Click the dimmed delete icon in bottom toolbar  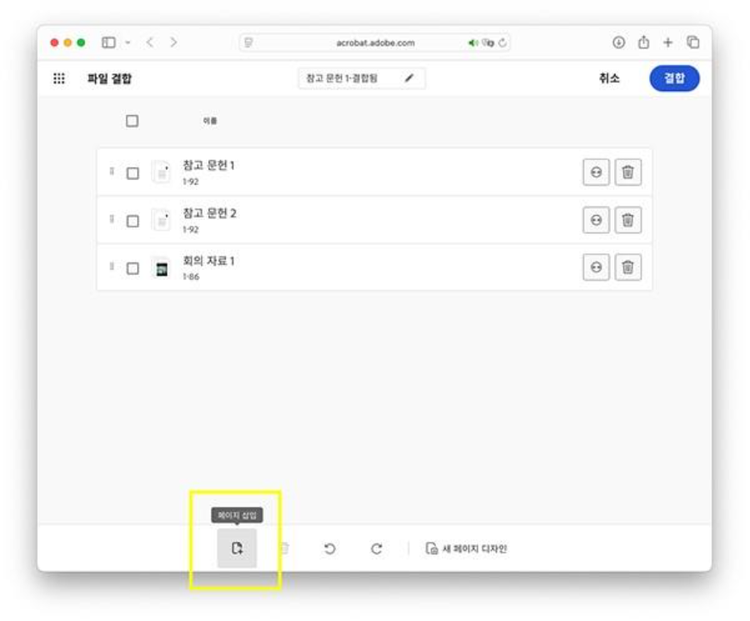pos(284,548)
